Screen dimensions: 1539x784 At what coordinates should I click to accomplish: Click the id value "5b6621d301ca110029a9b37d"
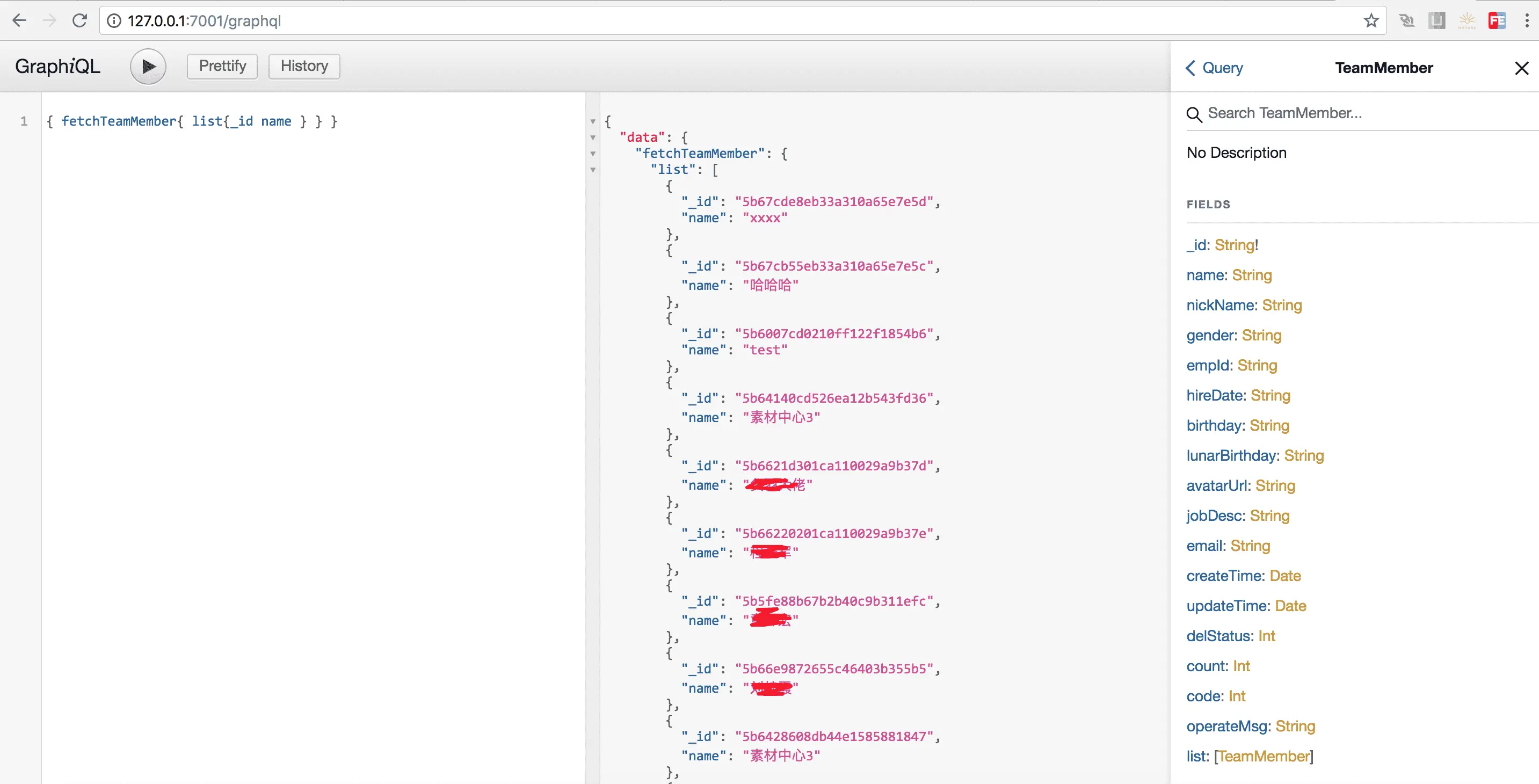pos(834,466)
